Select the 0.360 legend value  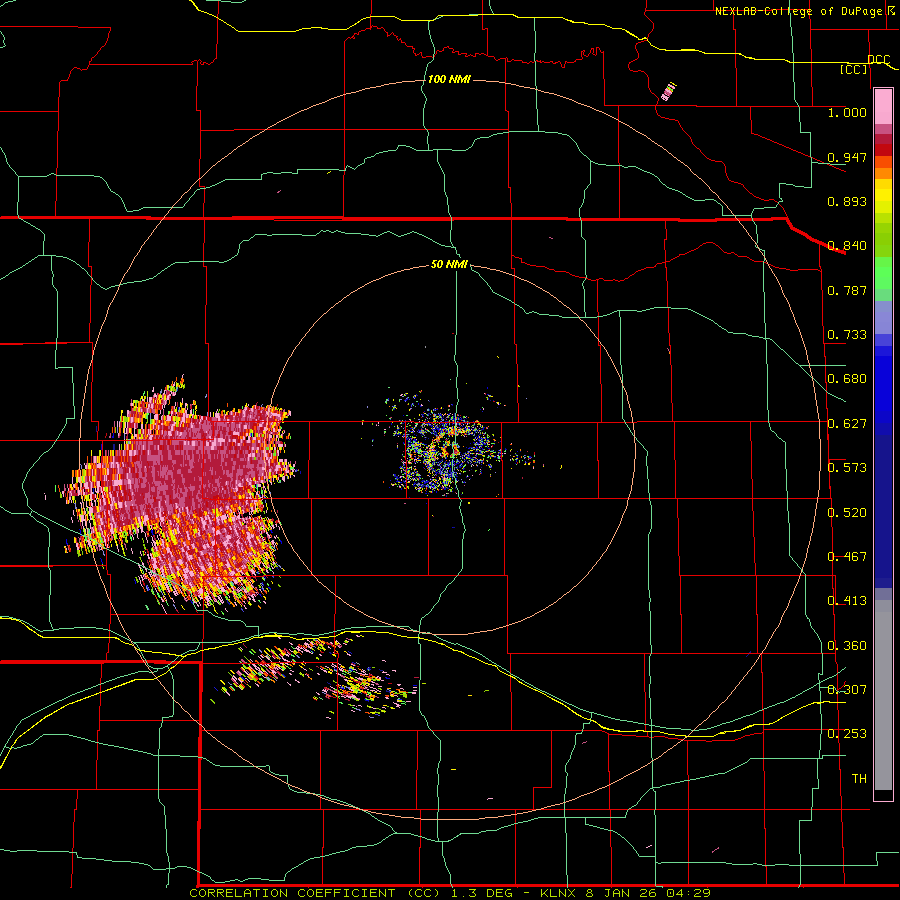(847, 645)
